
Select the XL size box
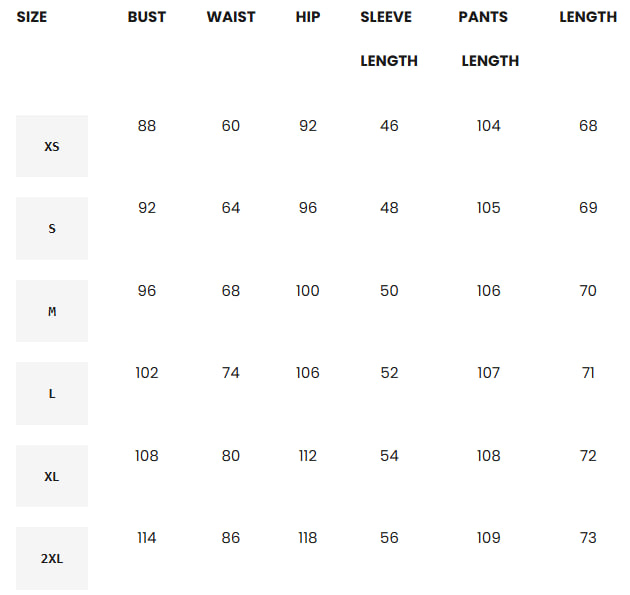pos(52,476)
